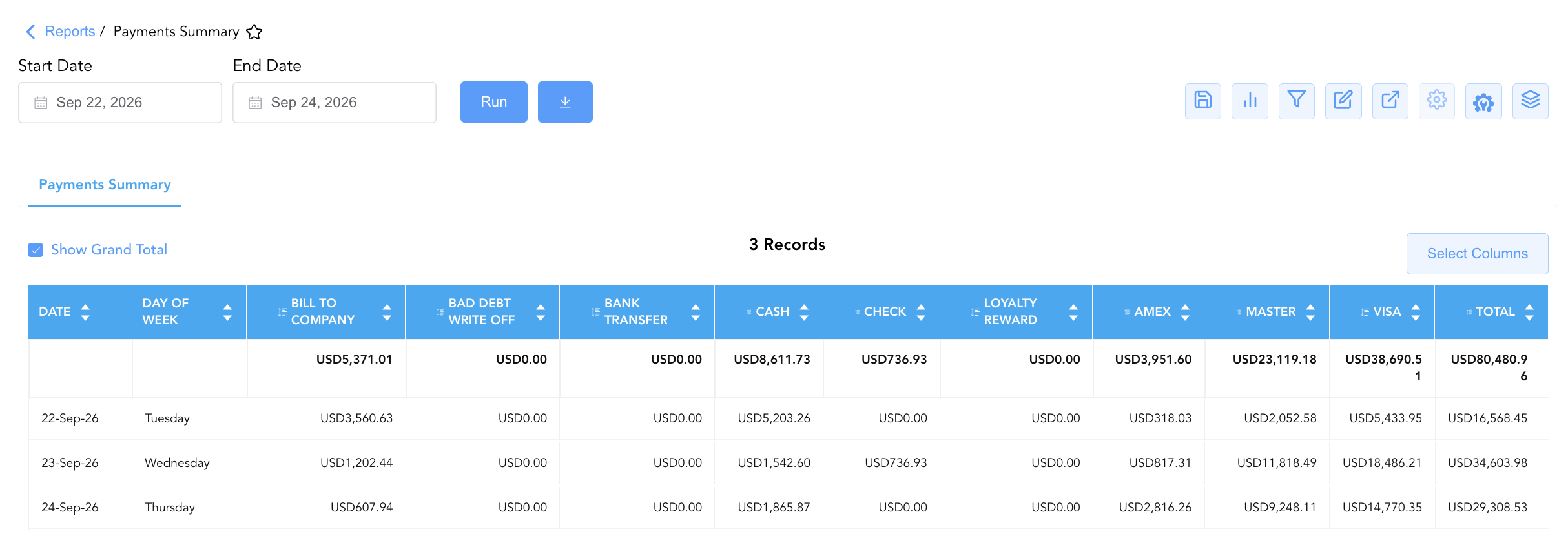Sort by the AMEX column arrows
This screenshot has width=1568, height=536.
[x=1185, y=312]
